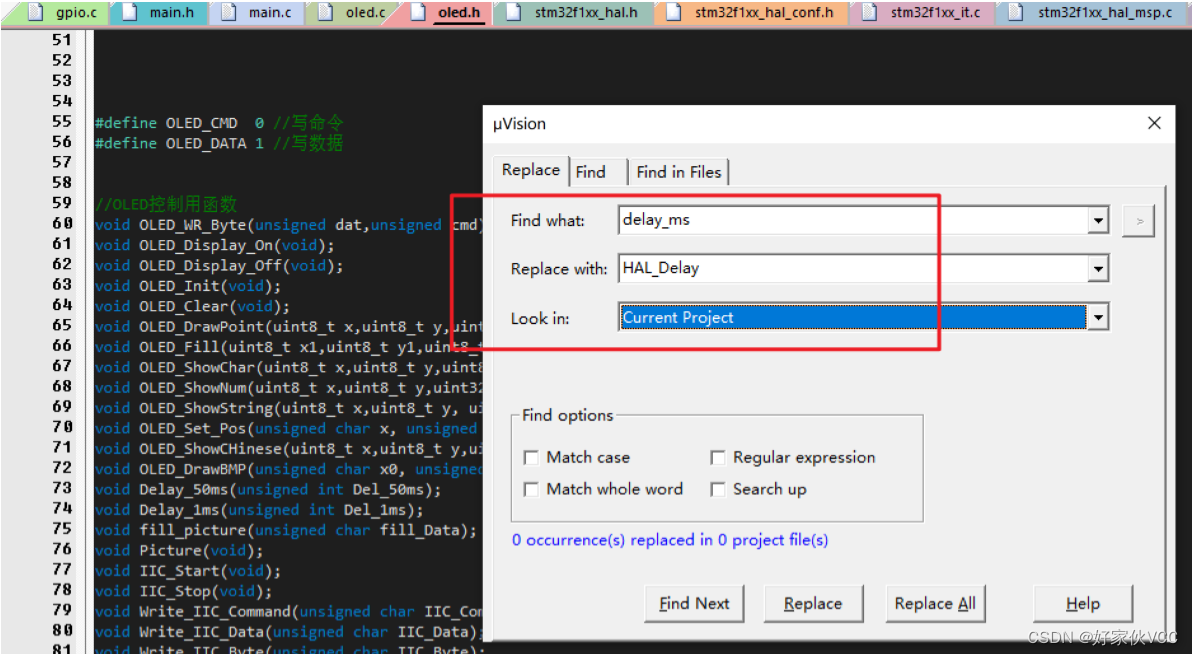Close the µVision replace dialog
This screenshot has width=1194, height=656.
(1154, 123)
